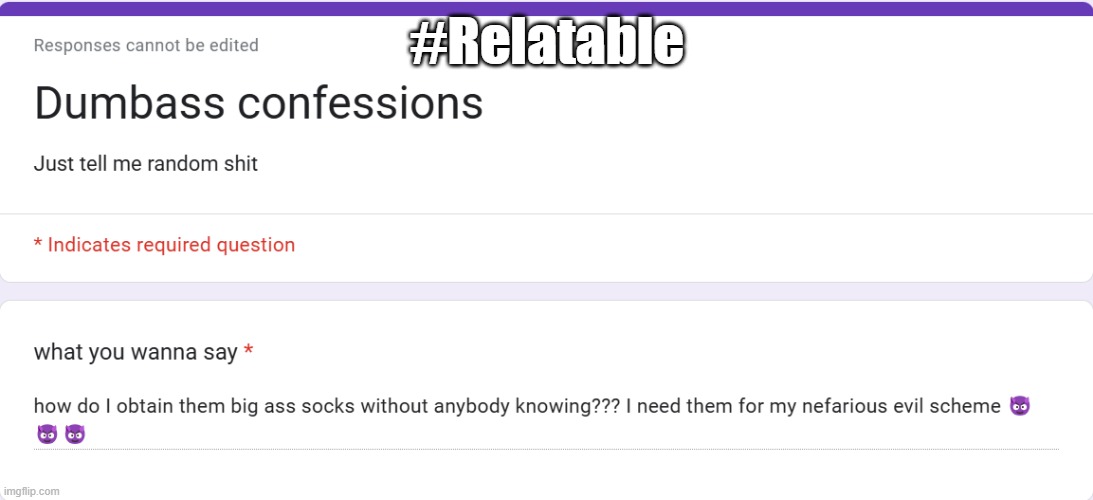Click the red asterisk before "Indicates required question"
The image size is (1093, 500).
click(x=38, y=244)
